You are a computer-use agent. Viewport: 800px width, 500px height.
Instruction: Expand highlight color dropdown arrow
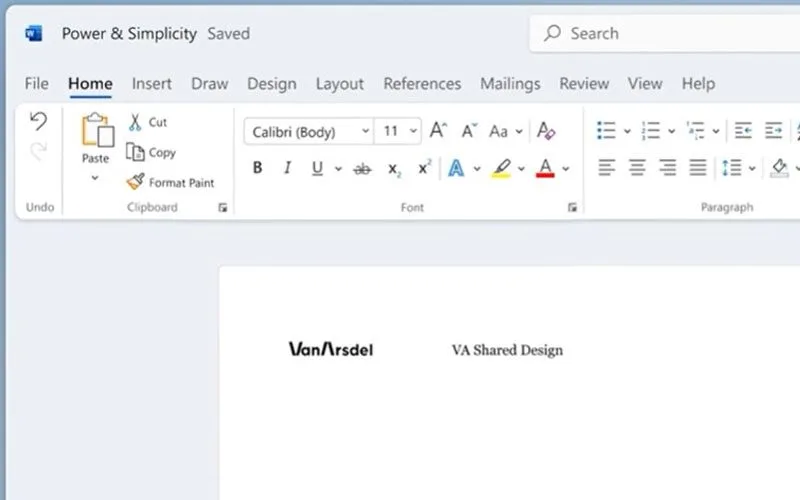pos(521,169)
